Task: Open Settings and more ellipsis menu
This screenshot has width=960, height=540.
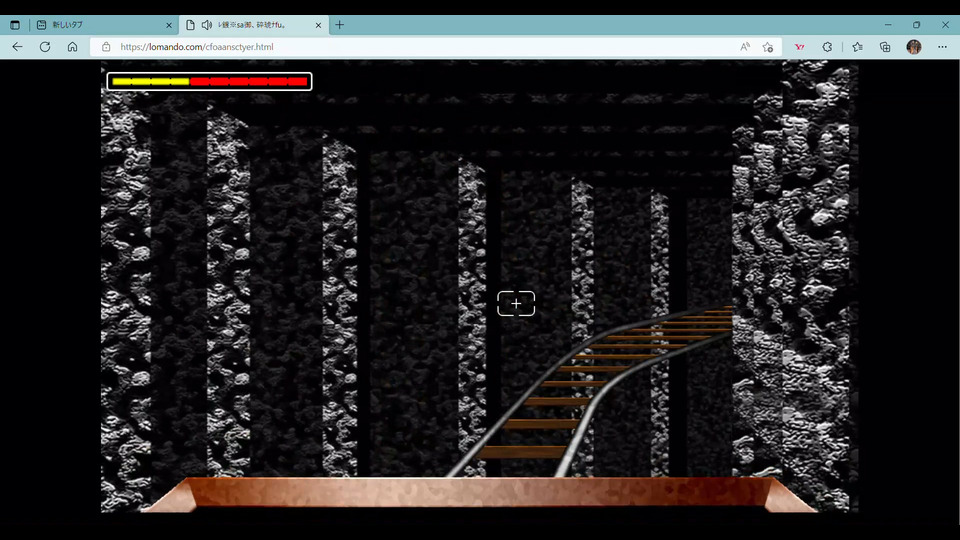Action: point(942,47)
